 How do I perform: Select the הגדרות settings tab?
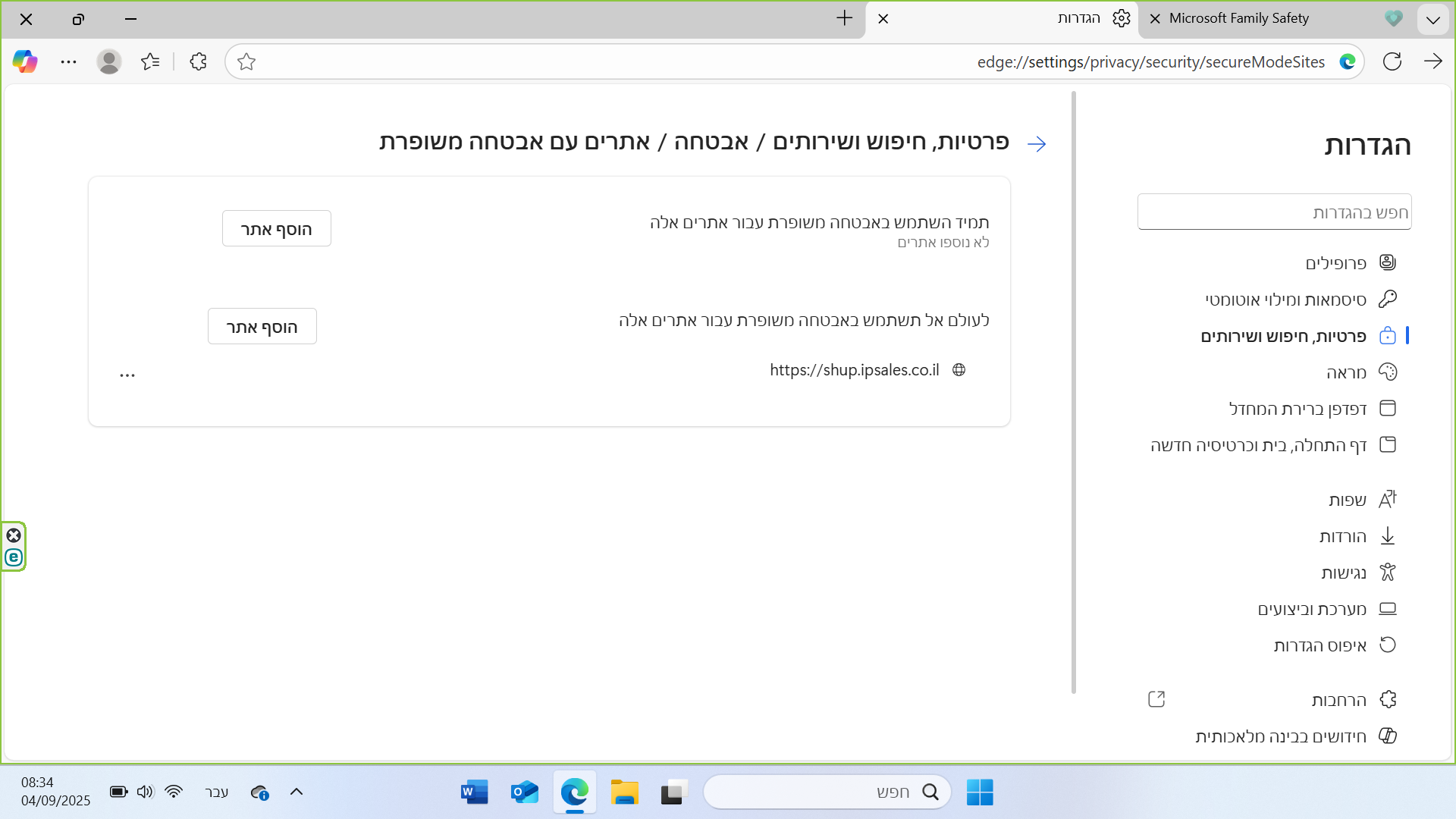pos(1001,19)
